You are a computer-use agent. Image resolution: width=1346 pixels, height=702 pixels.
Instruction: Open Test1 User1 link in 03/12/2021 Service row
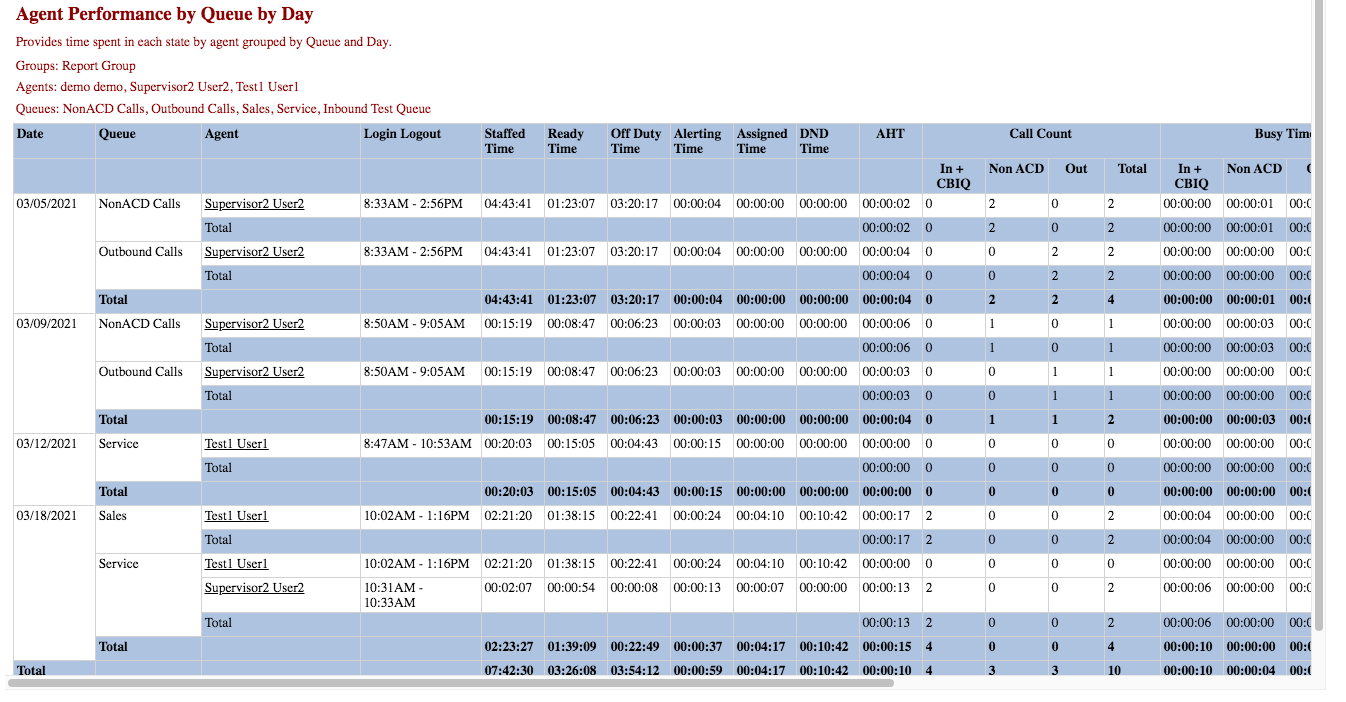click(x=236, y=444)
